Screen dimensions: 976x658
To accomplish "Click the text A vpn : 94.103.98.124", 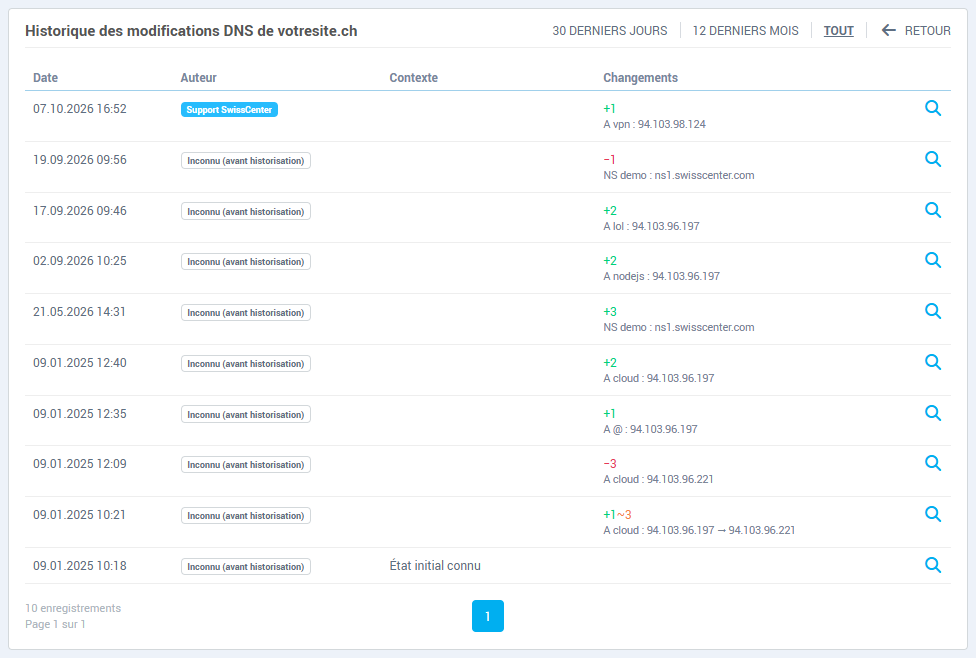I will pyautogui.click(x=654, y=124).
